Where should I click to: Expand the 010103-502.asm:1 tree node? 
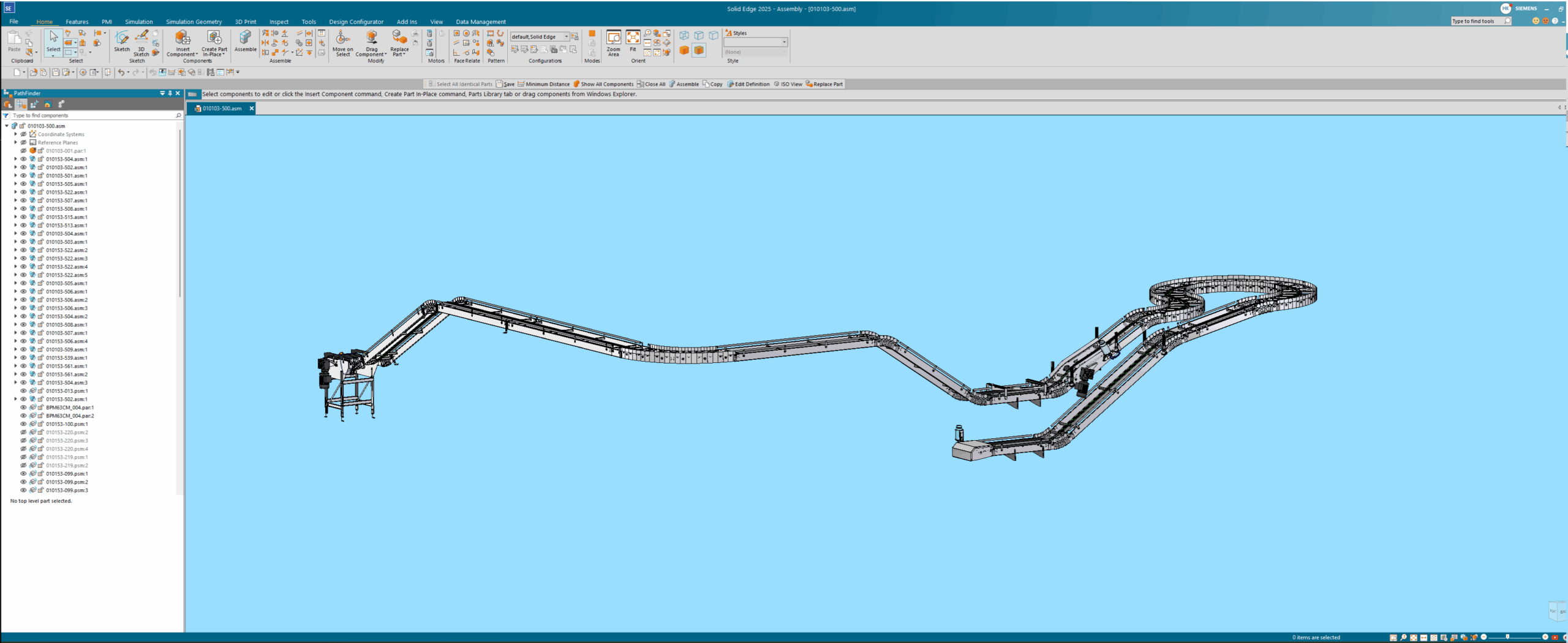click(16, 167)
